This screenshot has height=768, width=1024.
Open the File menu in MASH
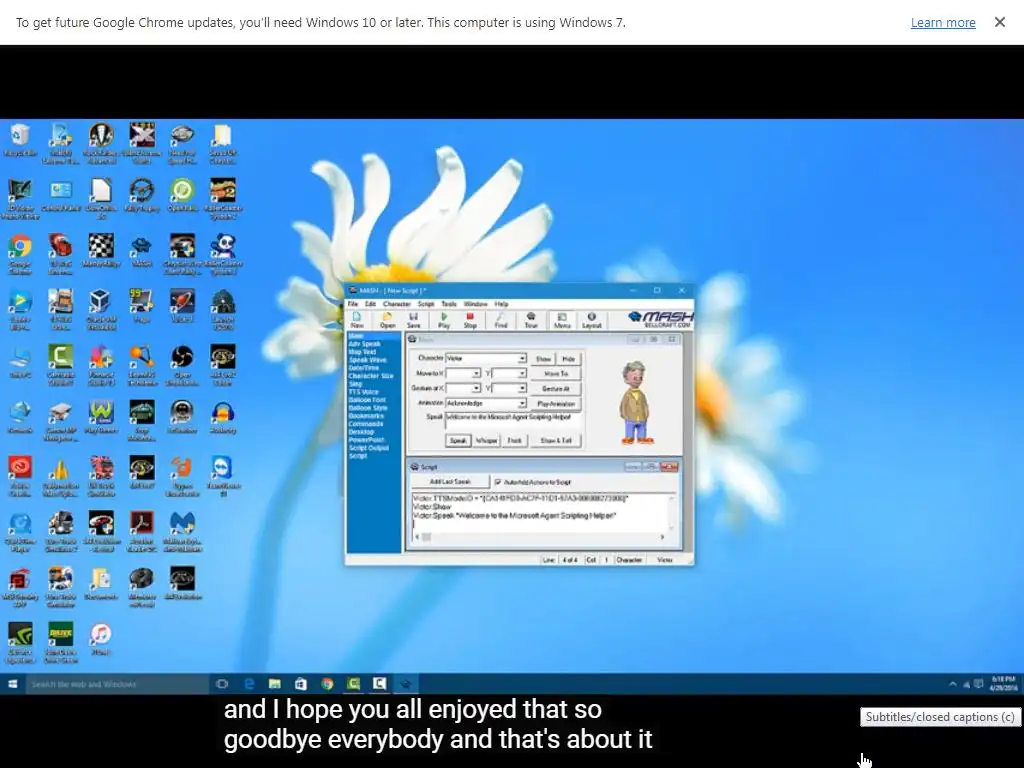(x=353, y=304)
